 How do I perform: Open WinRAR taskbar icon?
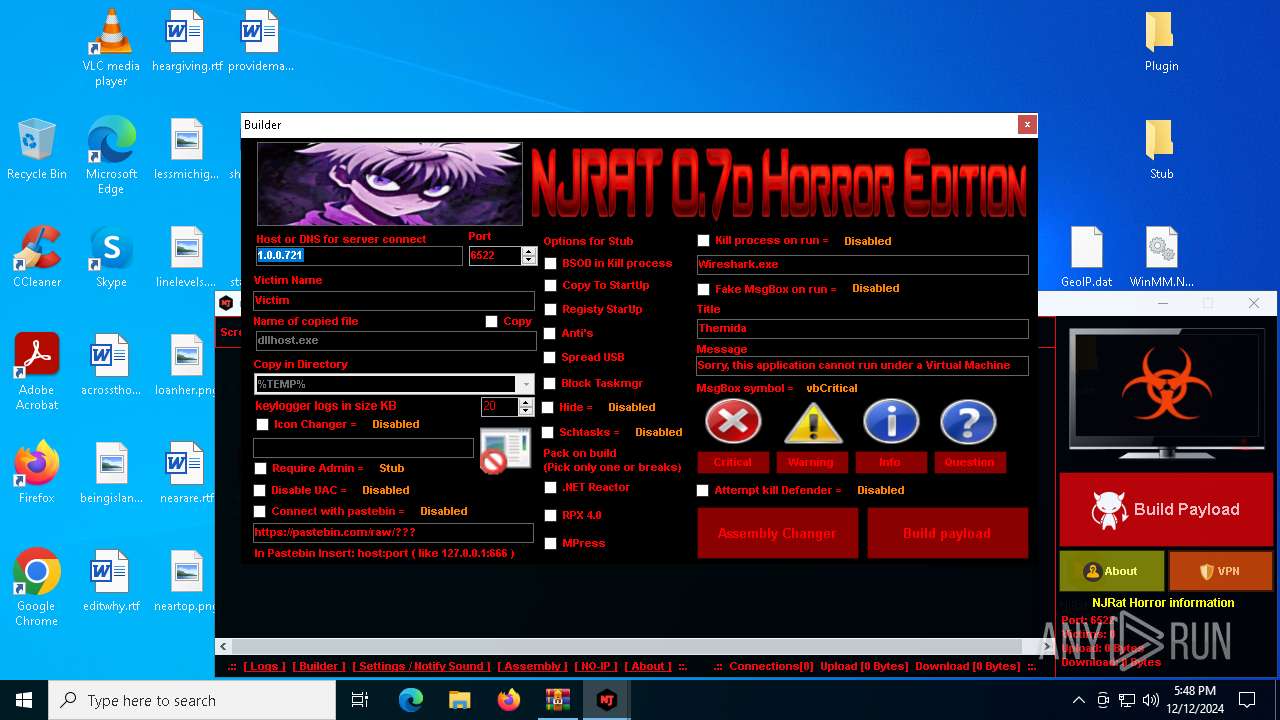click(x=557, y=700)
